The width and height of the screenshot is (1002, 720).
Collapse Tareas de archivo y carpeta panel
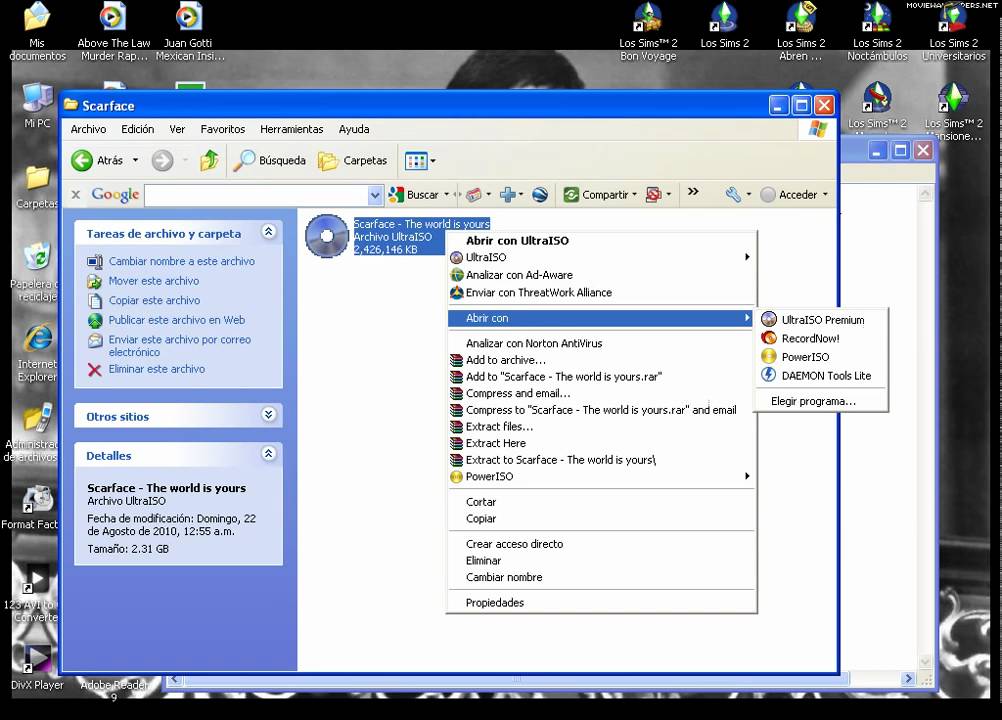(x=269, y=232)
